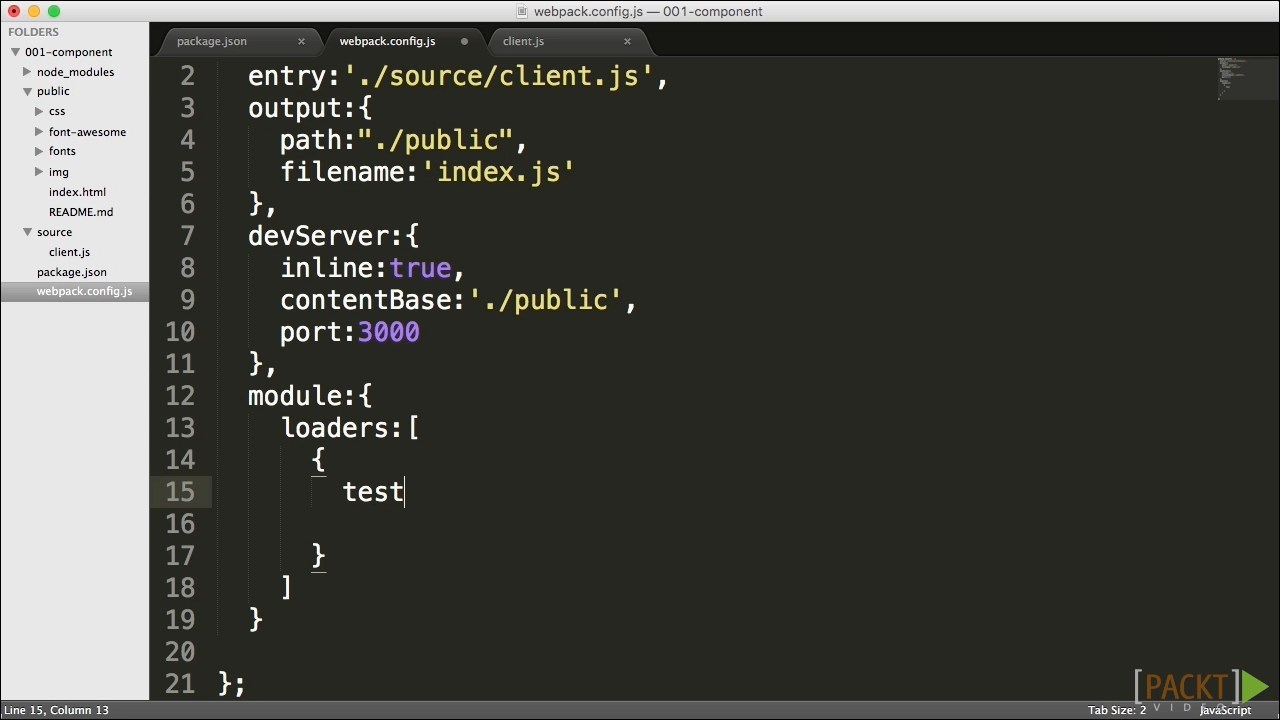
Task: Open package.json in the sidebar
Action: (x=72, y=272)
